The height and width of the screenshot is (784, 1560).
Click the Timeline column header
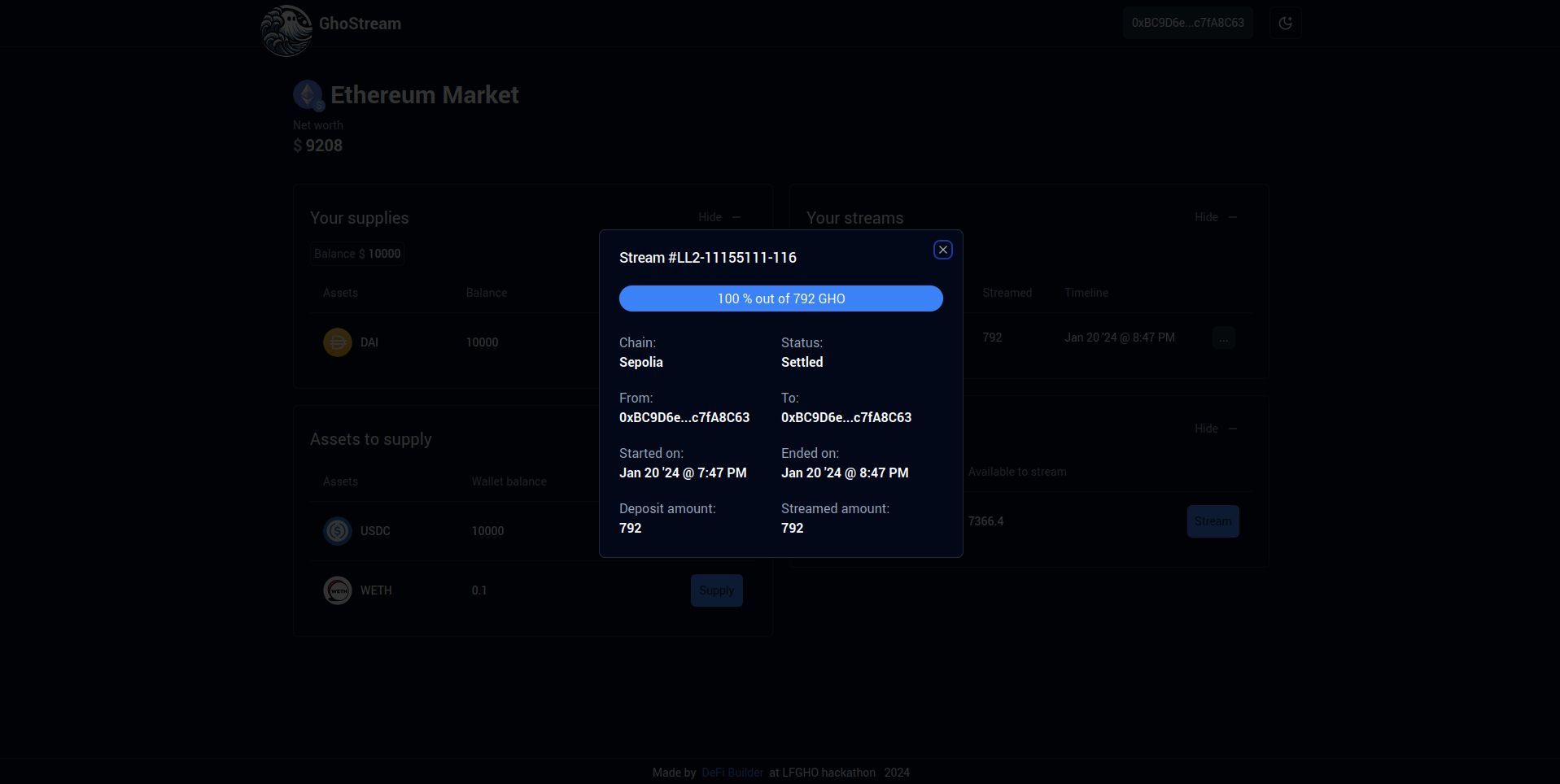(1086, 293)
